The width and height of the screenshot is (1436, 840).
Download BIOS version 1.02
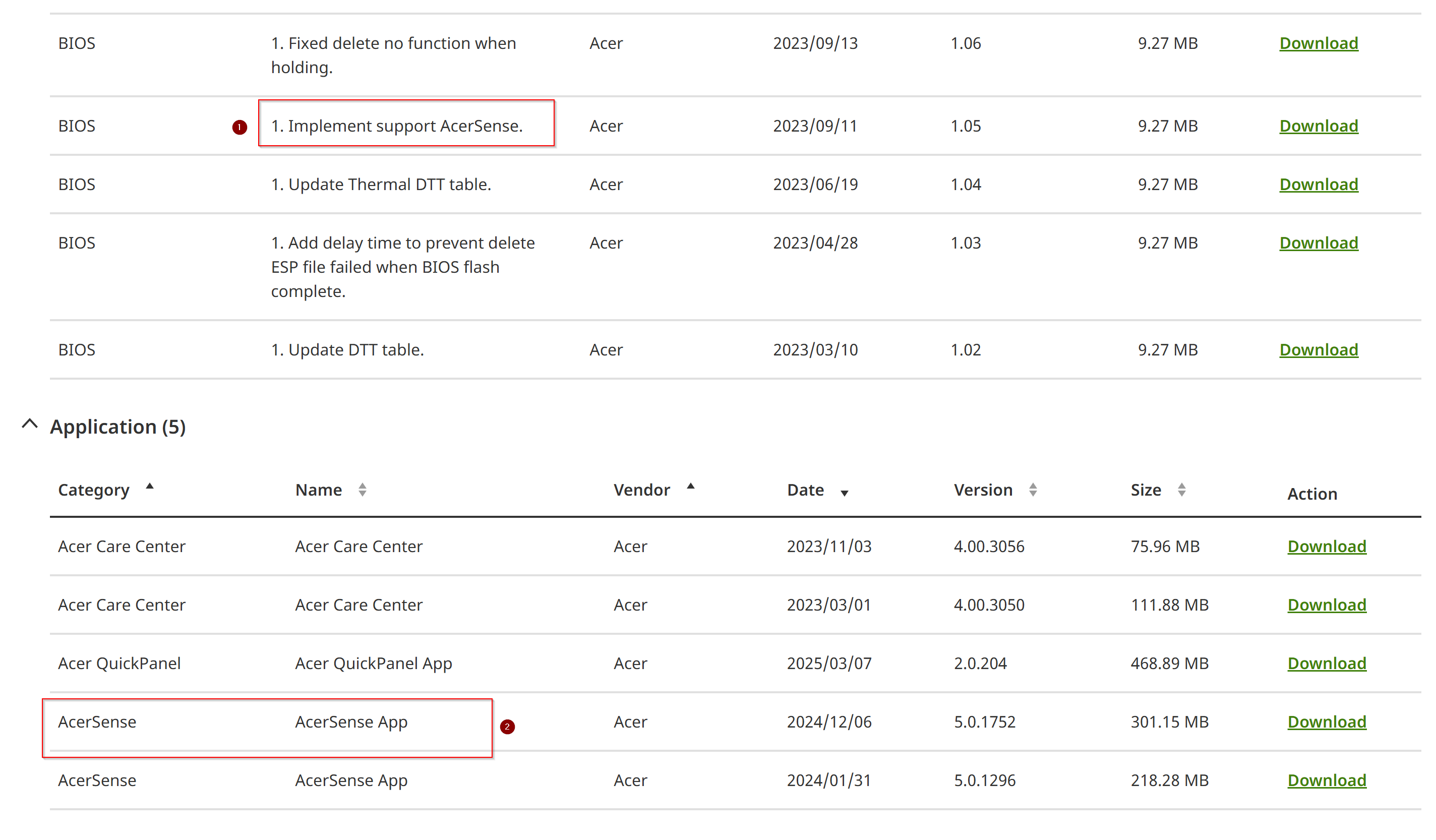point(1319,350)
